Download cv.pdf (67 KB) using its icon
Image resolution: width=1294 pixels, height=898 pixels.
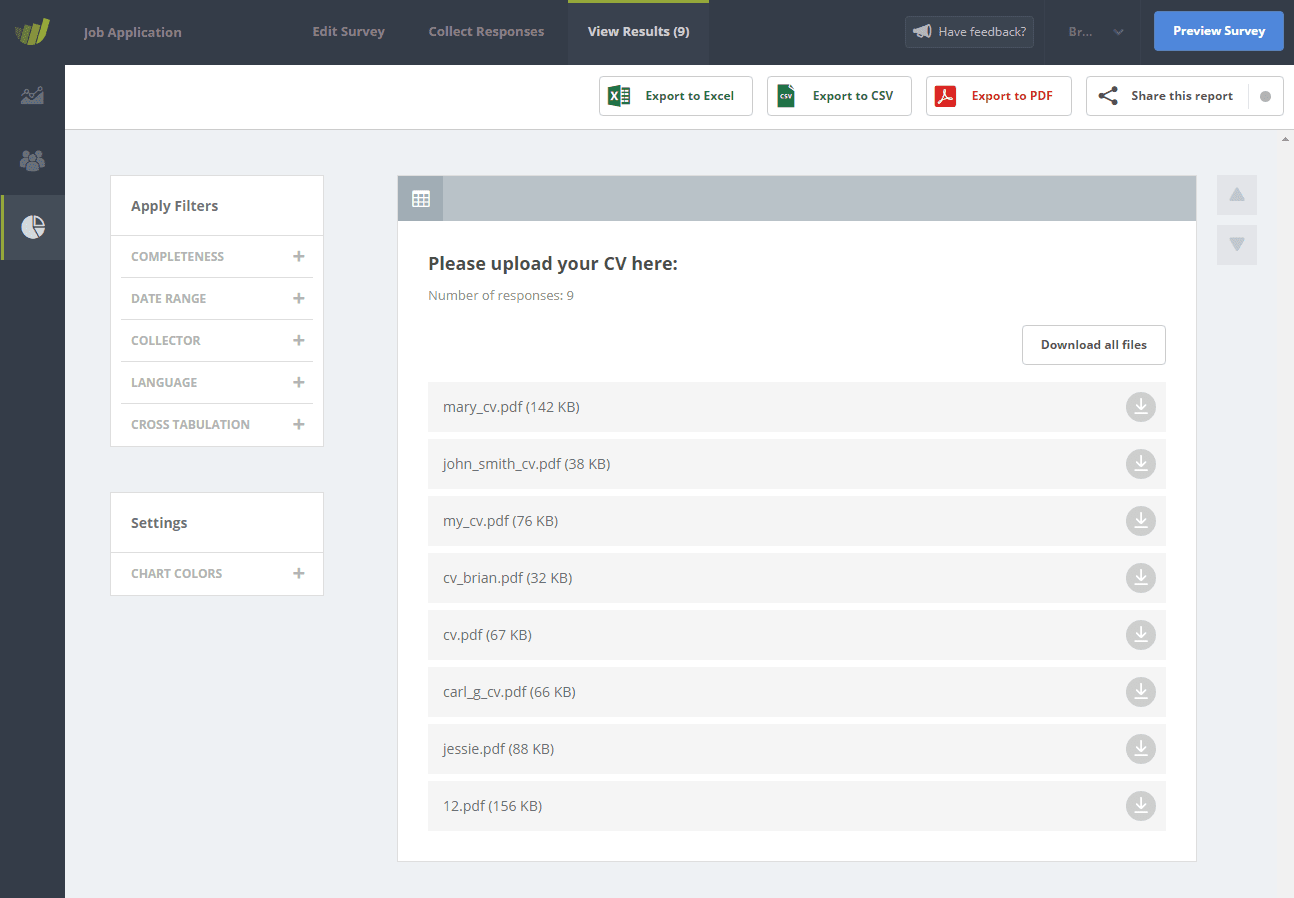click(x=1141, y=635)
